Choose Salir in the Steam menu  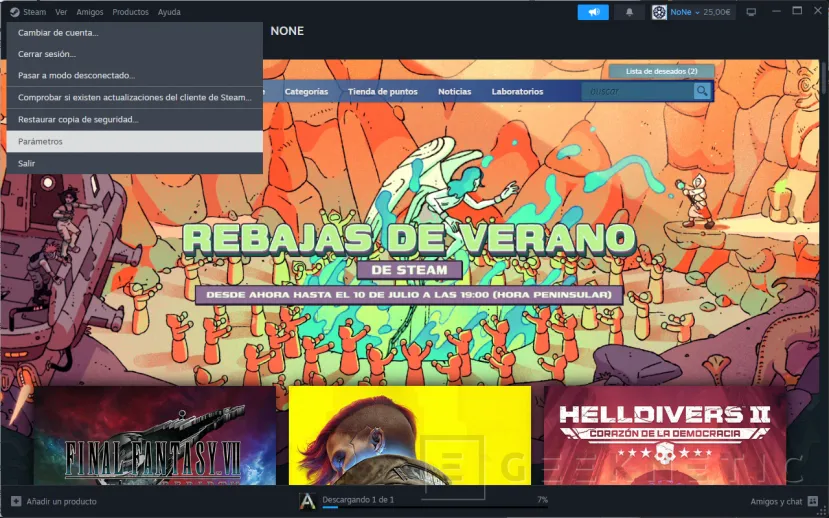pyautogui.click(x=135, y=163)
